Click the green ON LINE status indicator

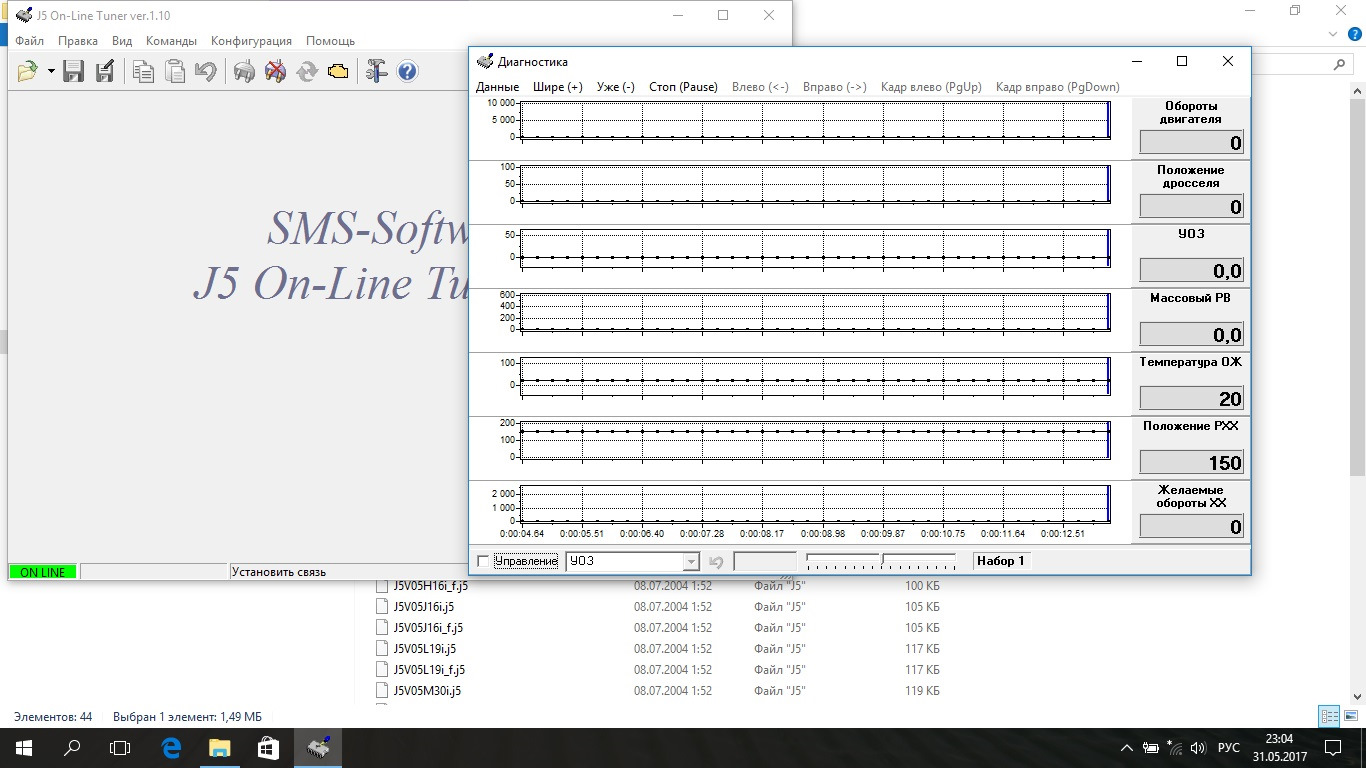(43, 572)
